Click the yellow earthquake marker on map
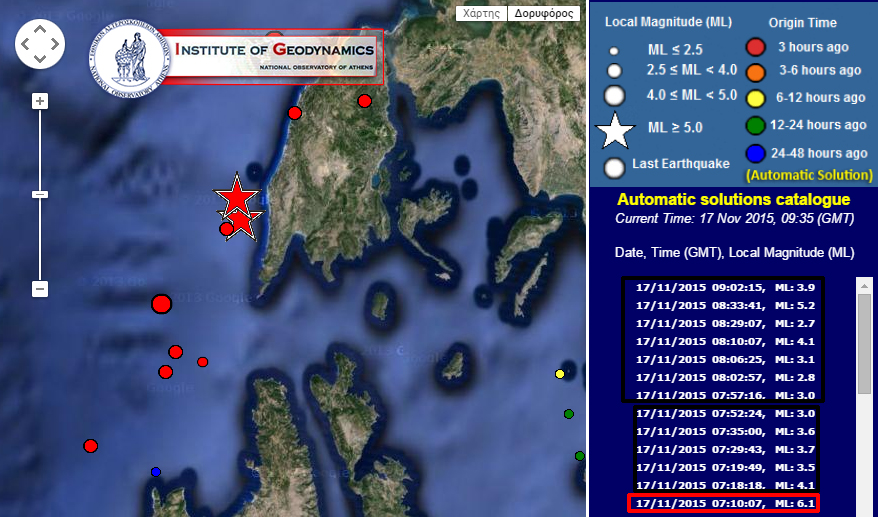The image size is (878, 517). tap(560, 374)
